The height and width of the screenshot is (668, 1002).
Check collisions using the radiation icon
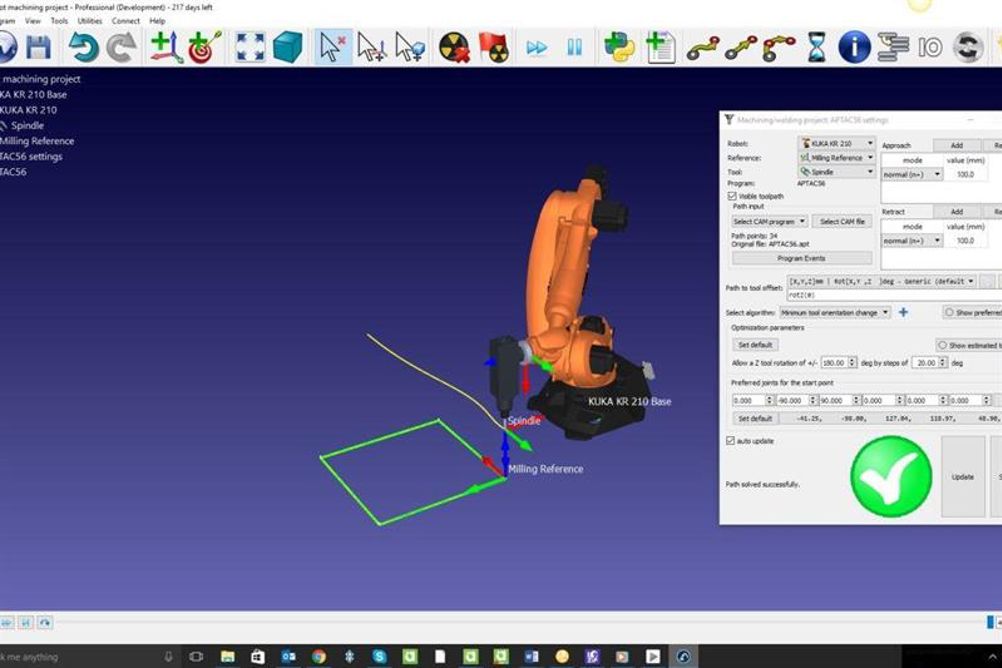point(454,47)
